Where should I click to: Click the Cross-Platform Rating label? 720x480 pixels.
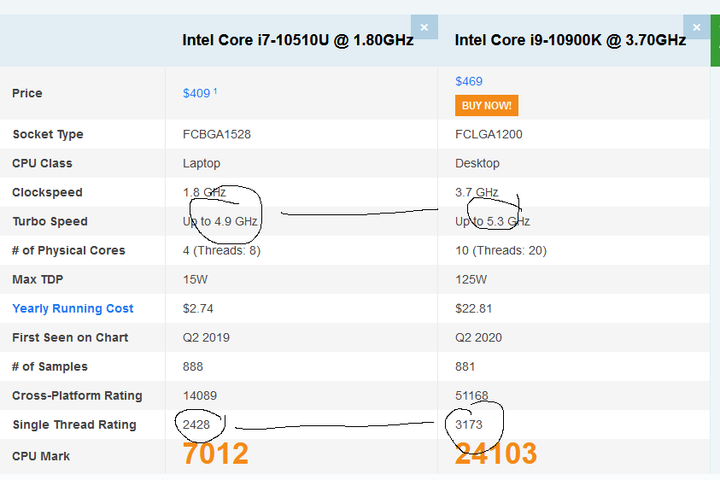[77, 395]
